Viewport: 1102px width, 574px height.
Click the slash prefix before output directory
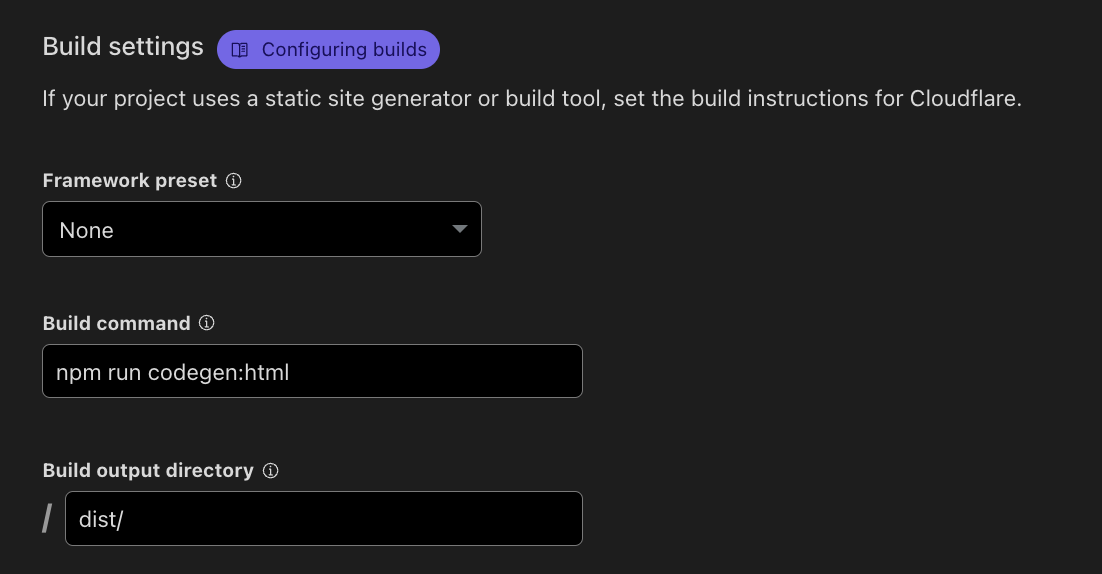click(47, 518)
